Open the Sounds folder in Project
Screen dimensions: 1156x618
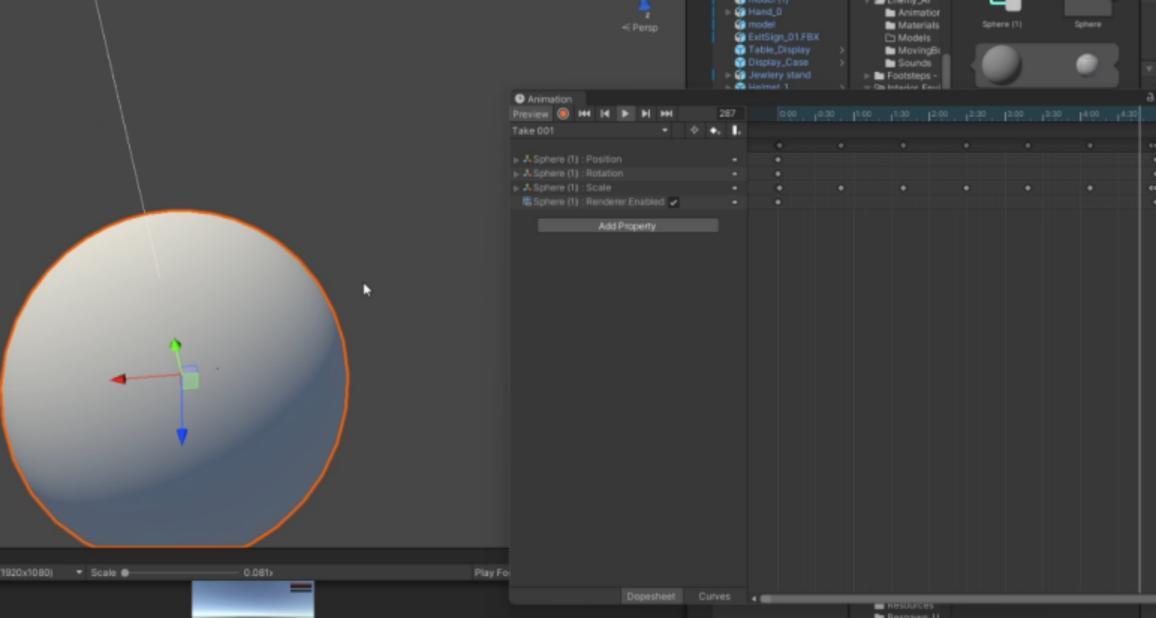(x=908, y=63)
